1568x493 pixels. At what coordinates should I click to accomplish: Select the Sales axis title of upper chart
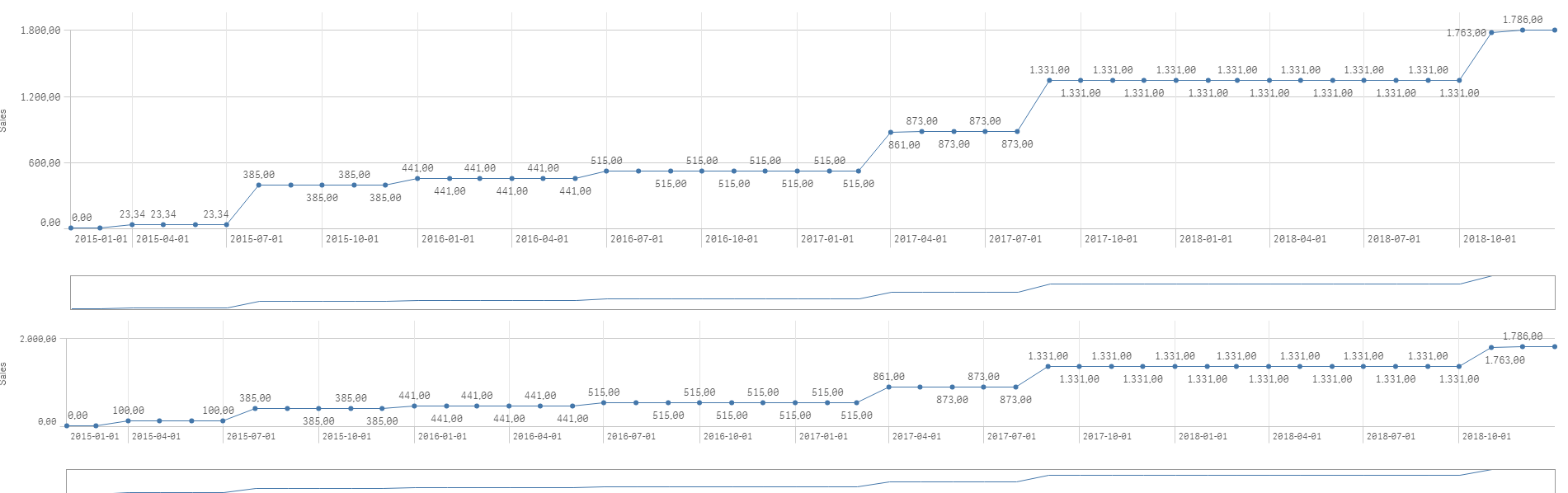(x=4, y=120)
